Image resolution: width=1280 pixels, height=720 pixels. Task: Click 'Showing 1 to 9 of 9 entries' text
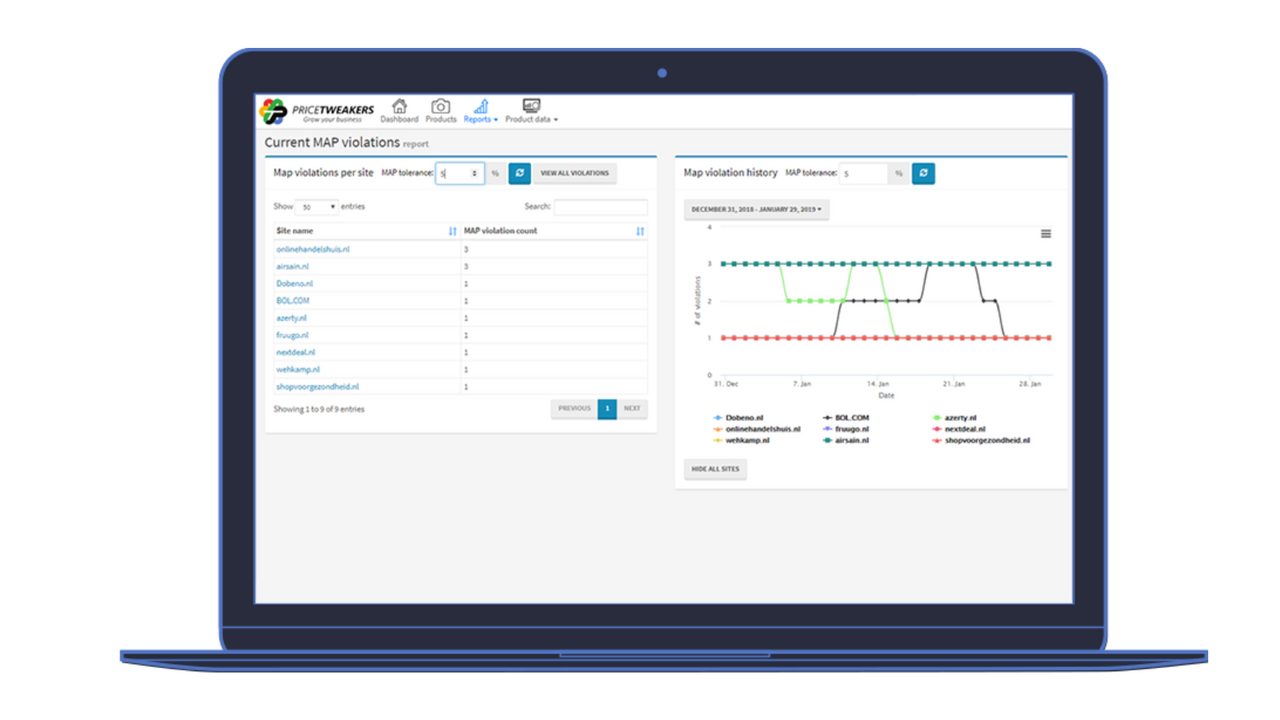[x=319, y=409]
